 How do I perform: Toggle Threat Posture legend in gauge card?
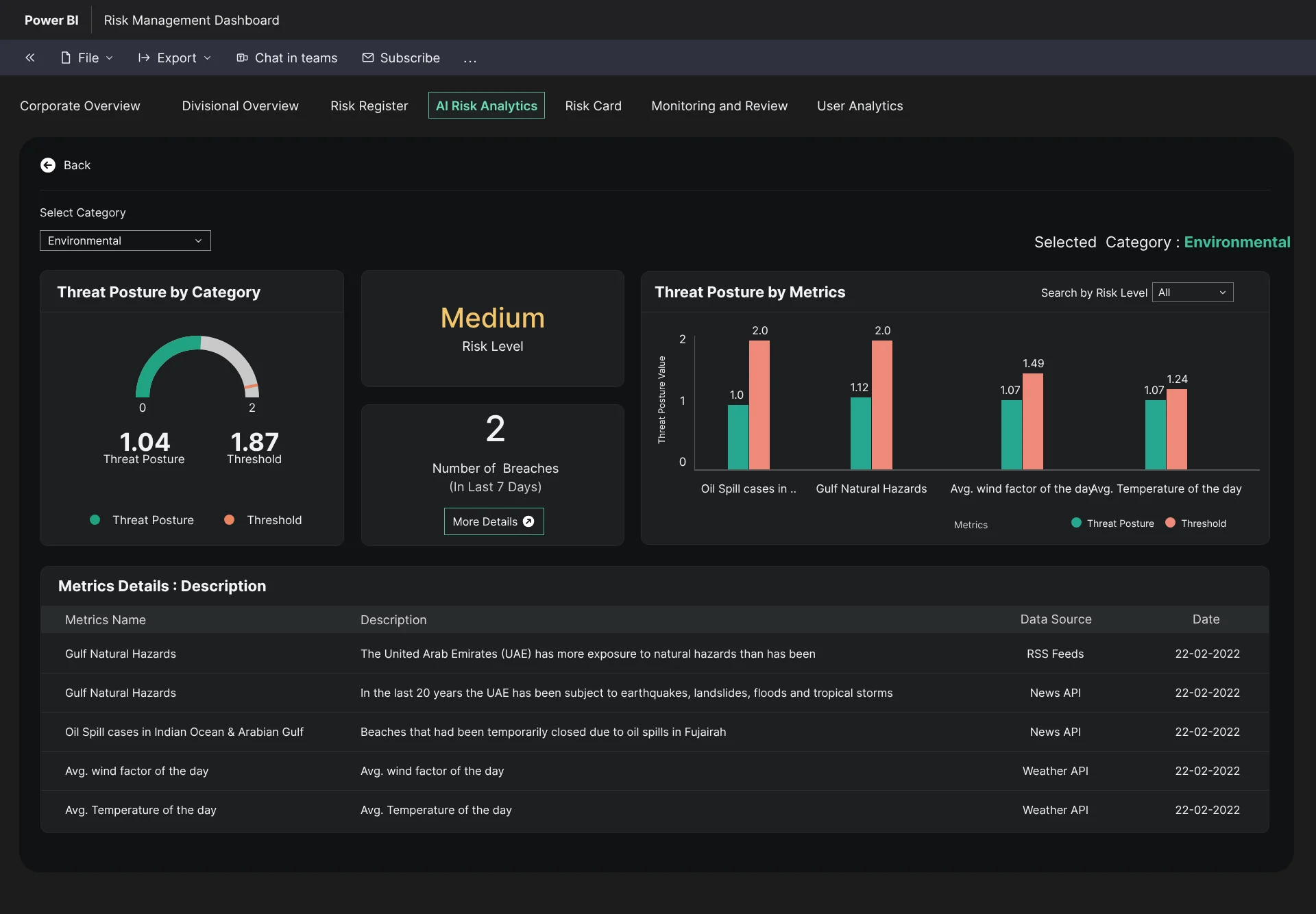[142, 520]
